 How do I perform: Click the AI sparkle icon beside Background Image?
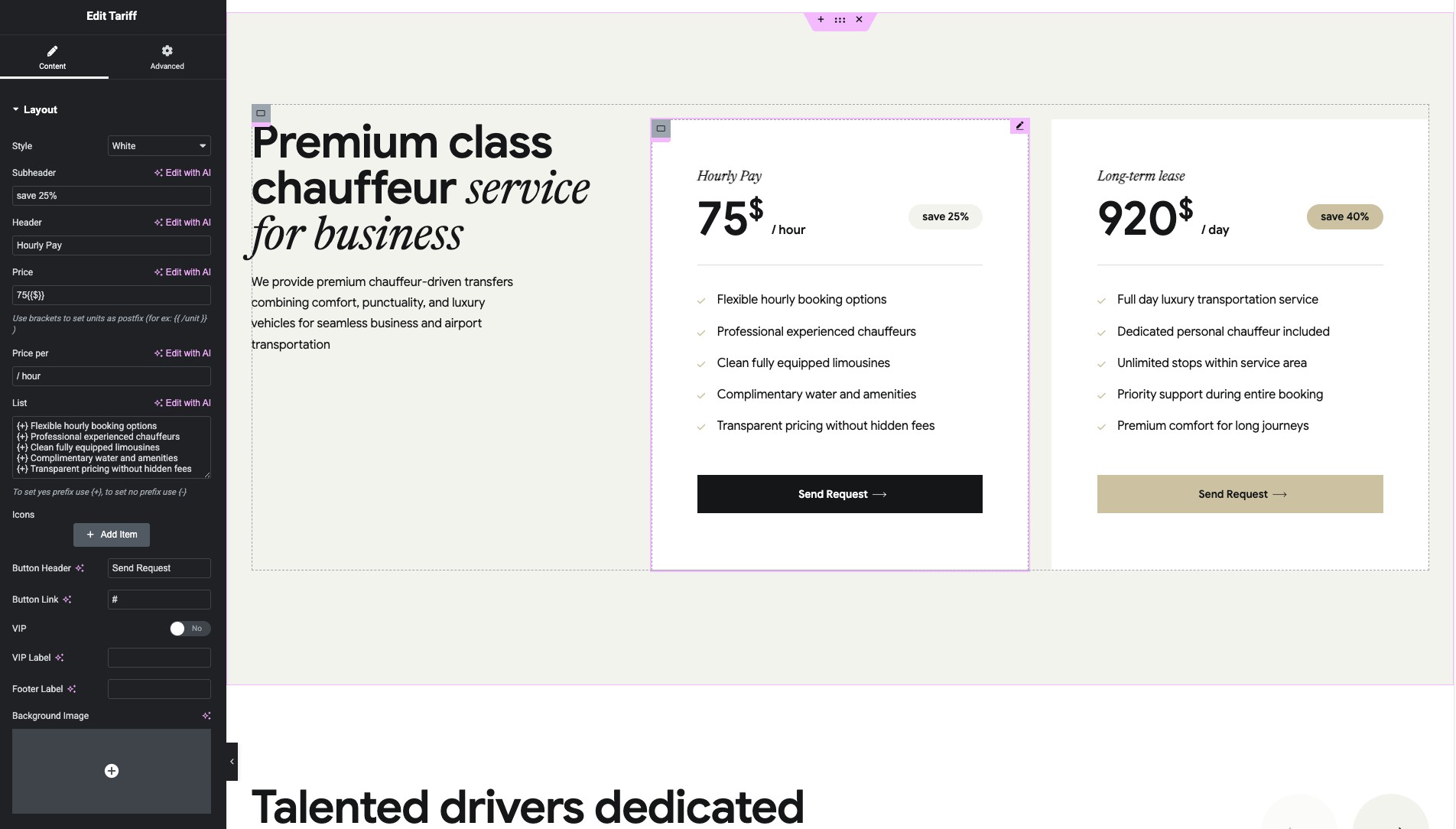pyautogui.click(x=206, y=716)
